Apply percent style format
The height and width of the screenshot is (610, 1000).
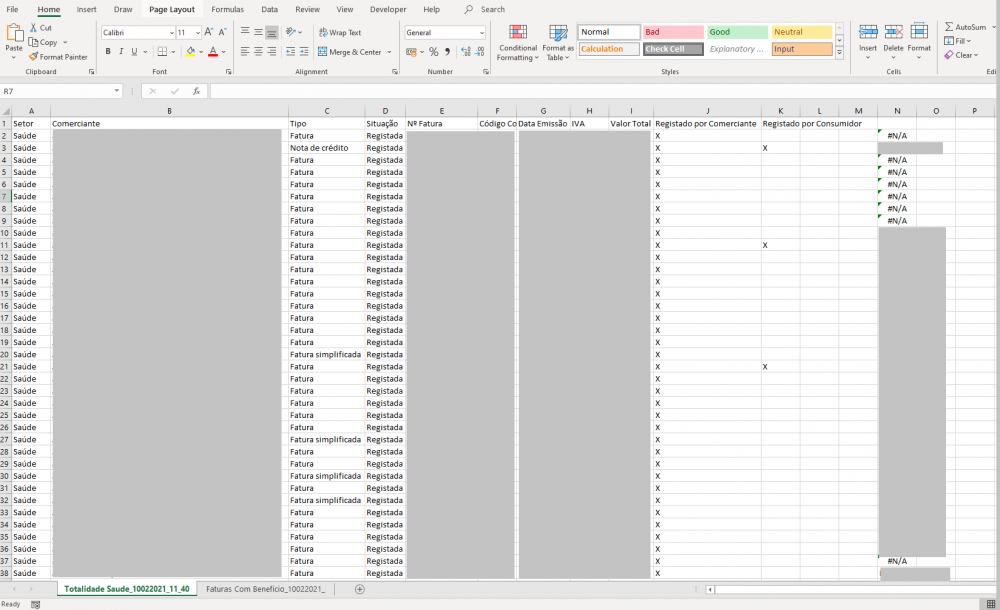click(434, 52)
